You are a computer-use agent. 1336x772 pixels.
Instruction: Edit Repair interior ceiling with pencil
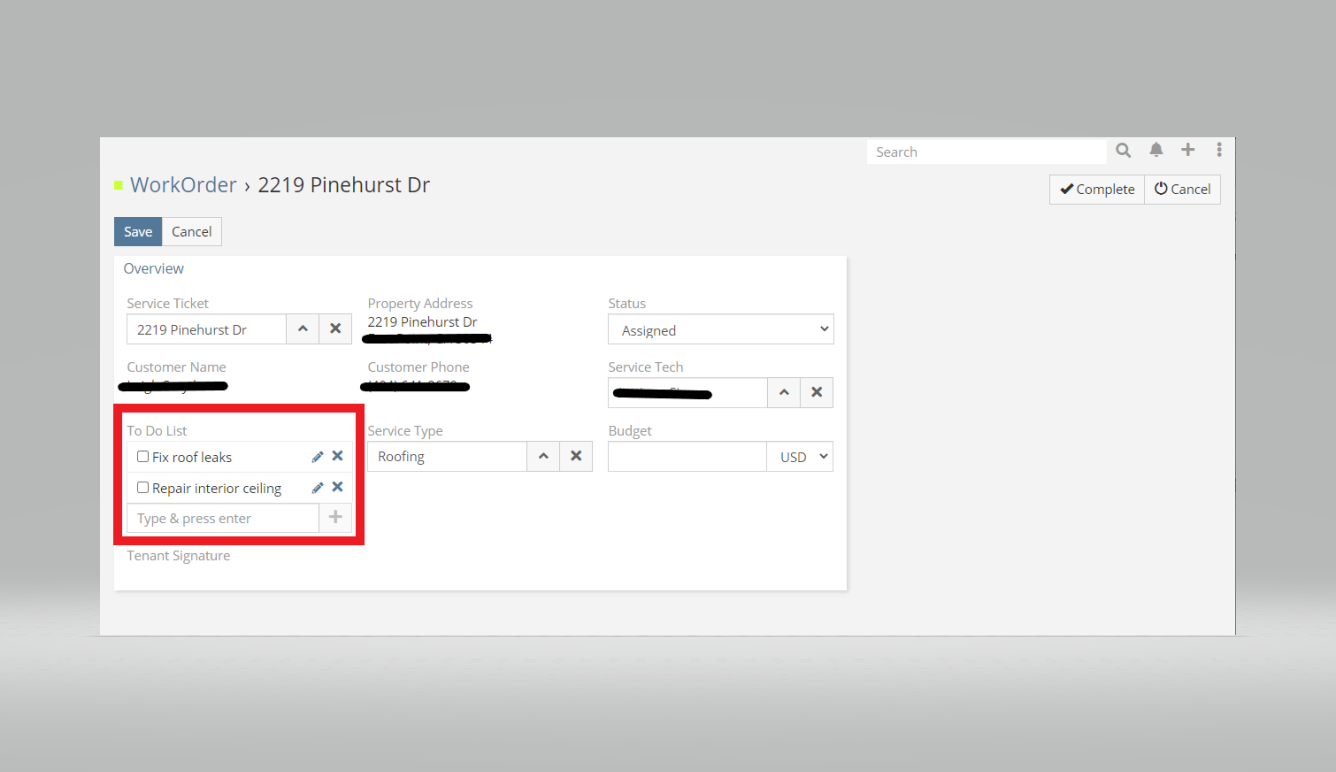coord(317,488)
